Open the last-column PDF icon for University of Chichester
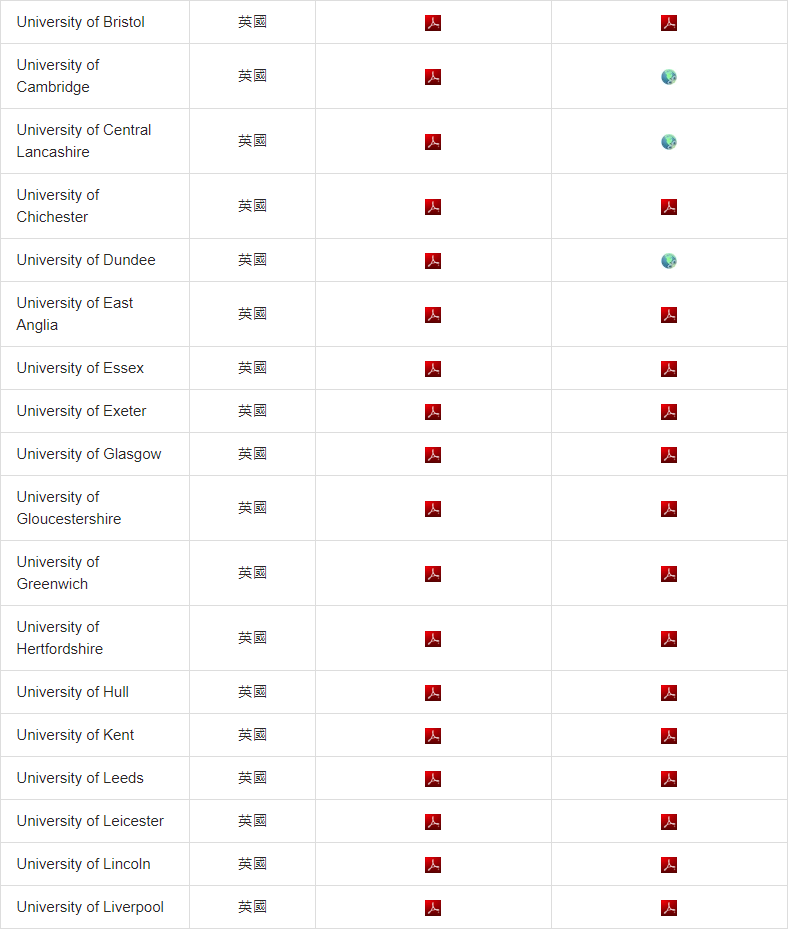Image resolution: width=788 pixels, height=929 pixels. [x=669, y=207]
